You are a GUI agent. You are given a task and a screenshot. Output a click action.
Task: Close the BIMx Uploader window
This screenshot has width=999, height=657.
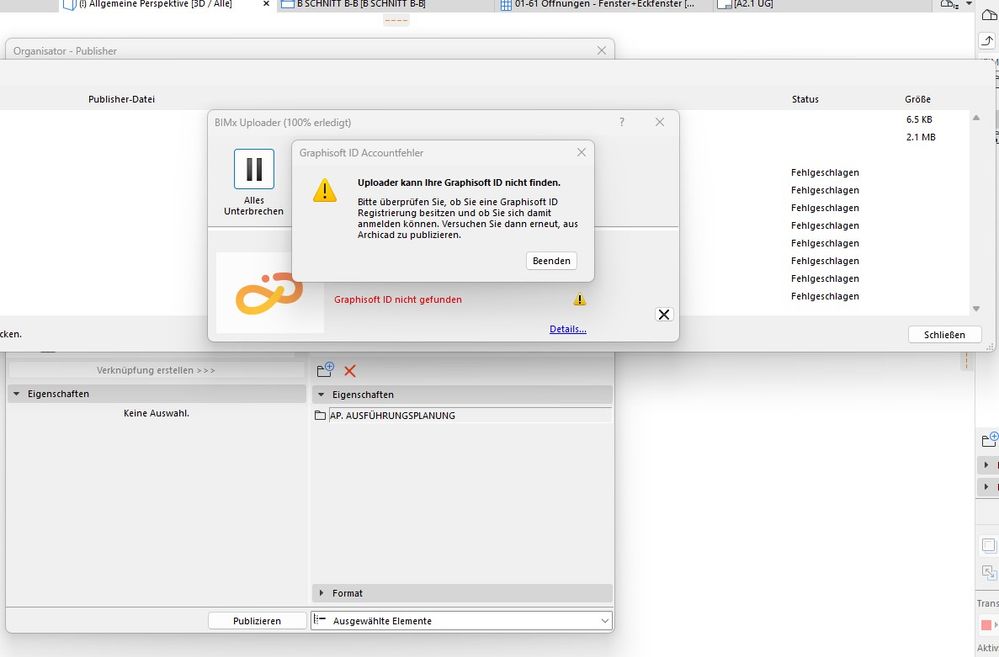(659, 122)
